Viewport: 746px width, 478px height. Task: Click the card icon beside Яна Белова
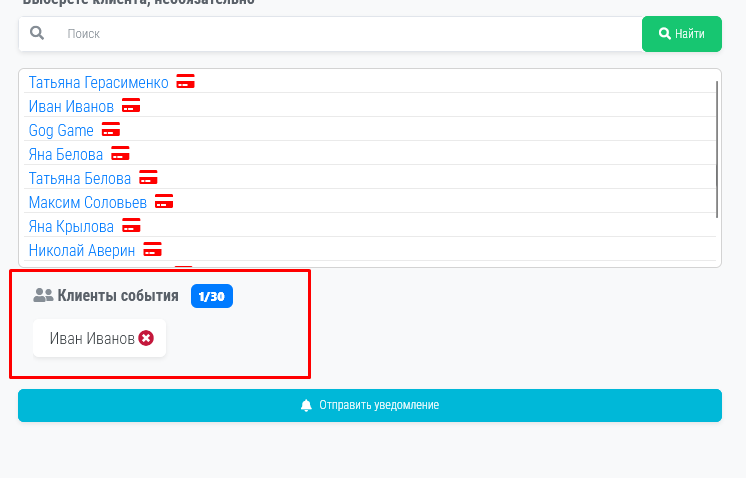pos(120,154)
